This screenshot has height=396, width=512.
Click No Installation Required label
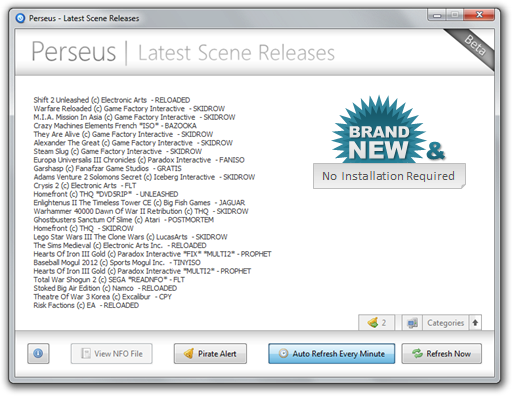pos(389,176)
